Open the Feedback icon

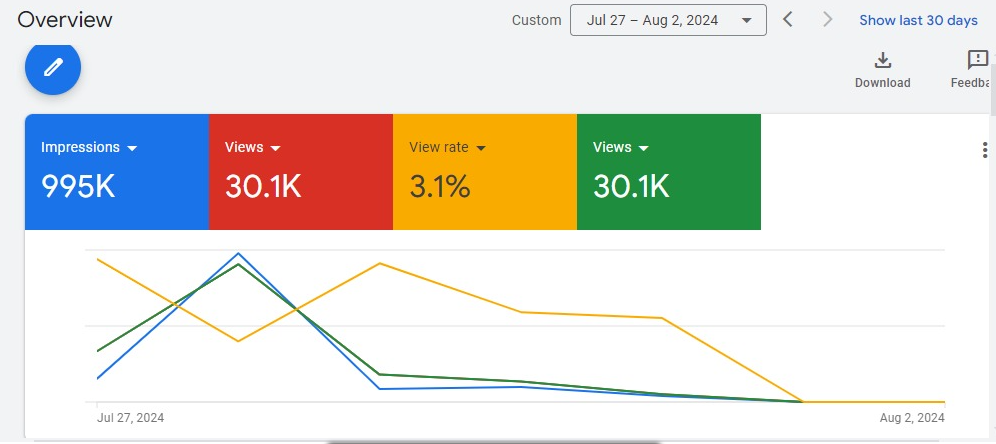point(977,60)
